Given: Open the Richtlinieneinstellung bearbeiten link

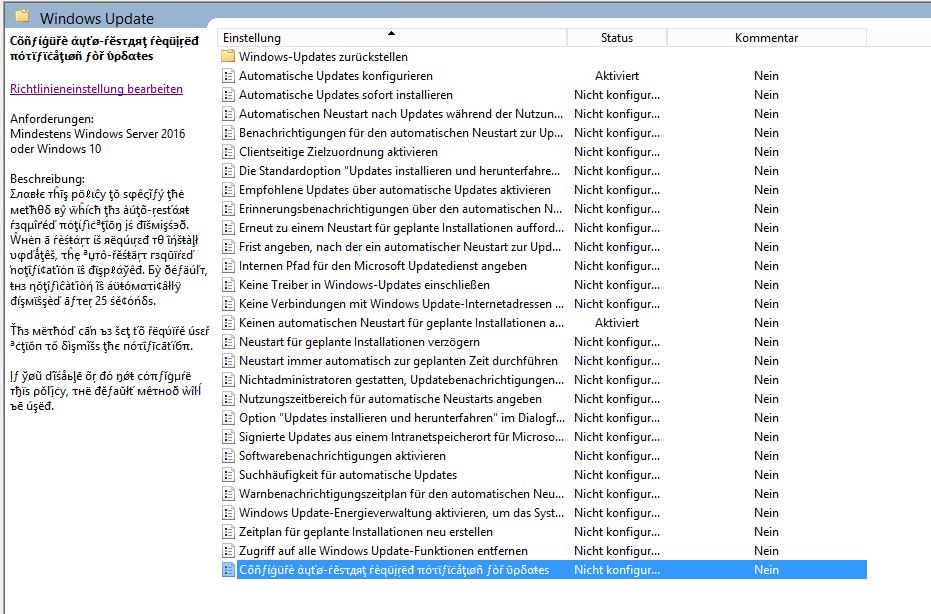Looking at the screenshot, I should click(96, 89).
